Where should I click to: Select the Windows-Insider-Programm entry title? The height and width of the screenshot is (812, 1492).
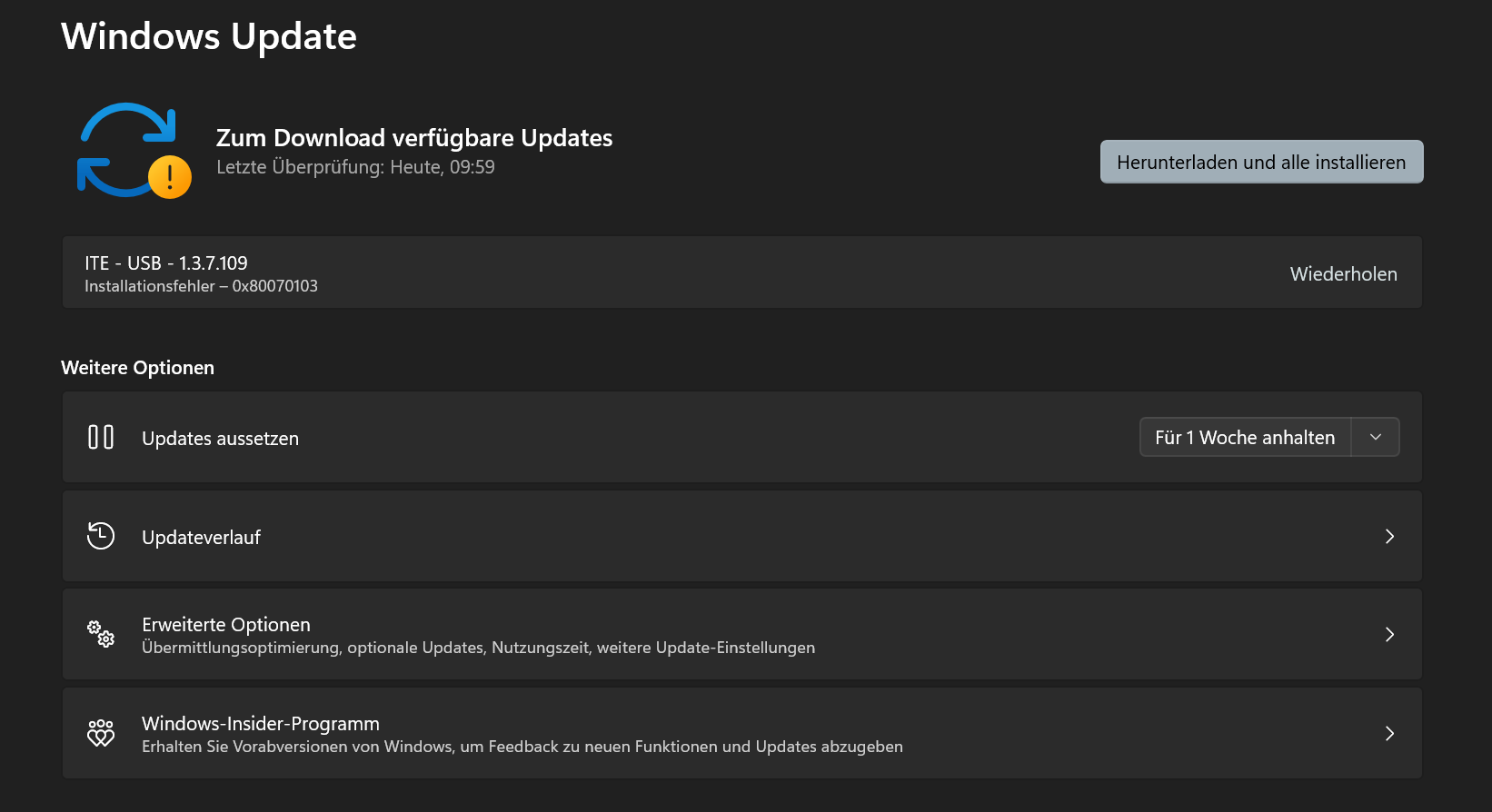coord(261,724)
